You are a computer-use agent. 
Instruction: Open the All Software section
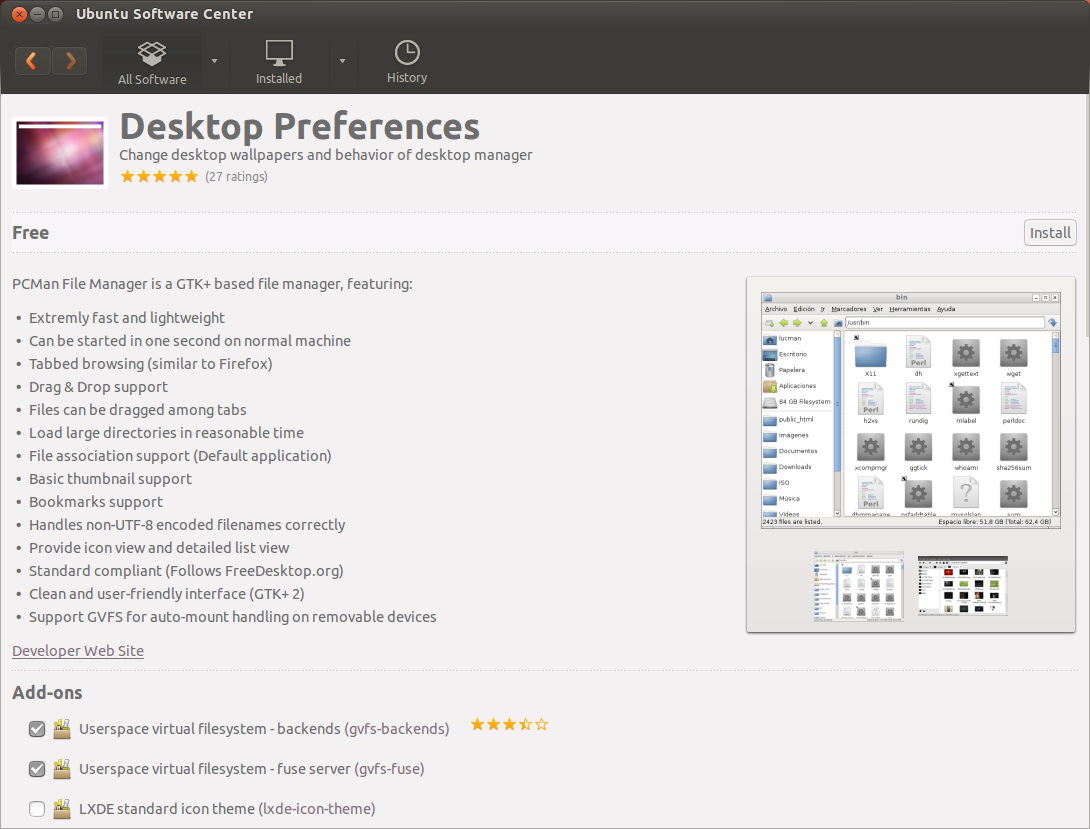152,63
